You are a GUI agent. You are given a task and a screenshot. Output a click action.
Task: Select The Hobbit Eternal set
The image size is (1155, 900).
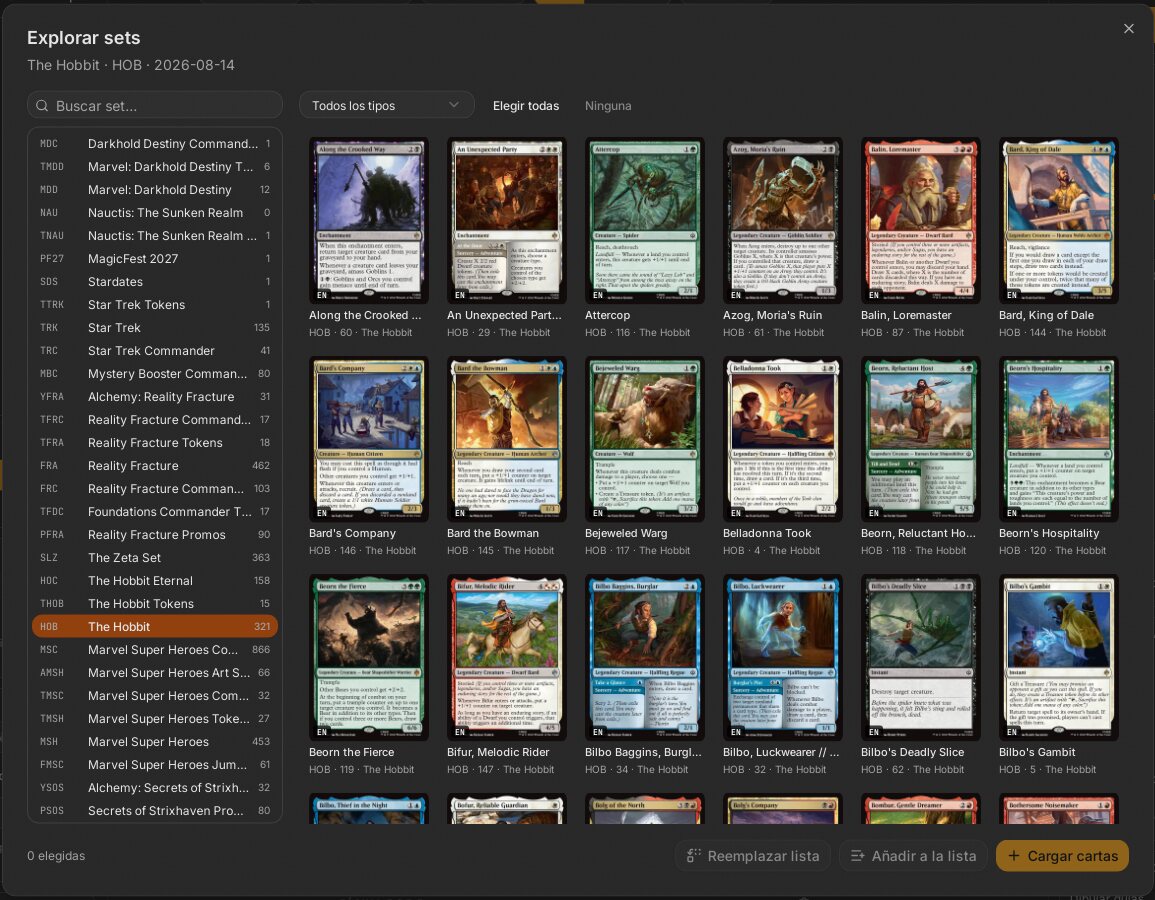click(155, 580)
